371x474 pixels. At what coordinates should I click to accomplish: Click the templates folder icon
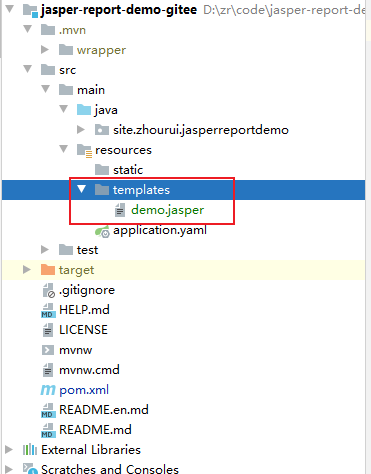coord(102,190)
